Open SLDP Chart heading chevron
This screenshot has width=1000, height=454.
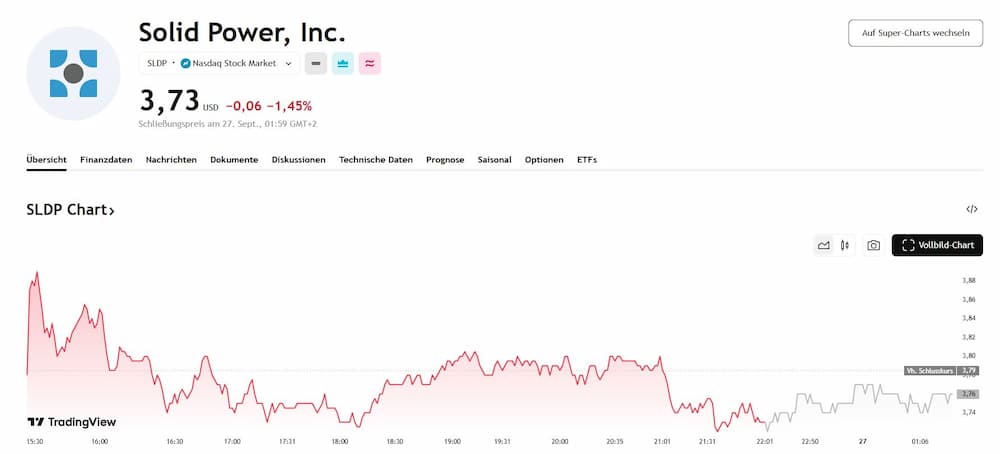[x=112, y=211]
